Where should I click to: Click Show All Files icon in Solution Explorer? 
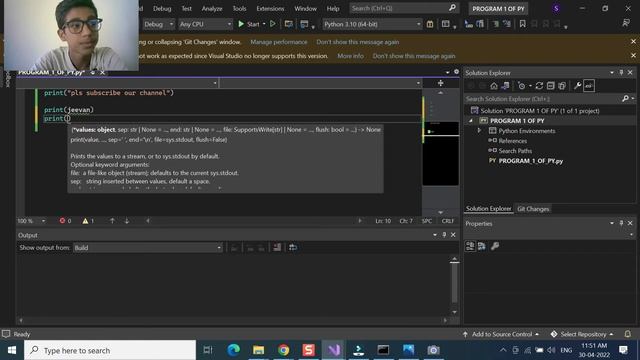[x=562, y=86]
